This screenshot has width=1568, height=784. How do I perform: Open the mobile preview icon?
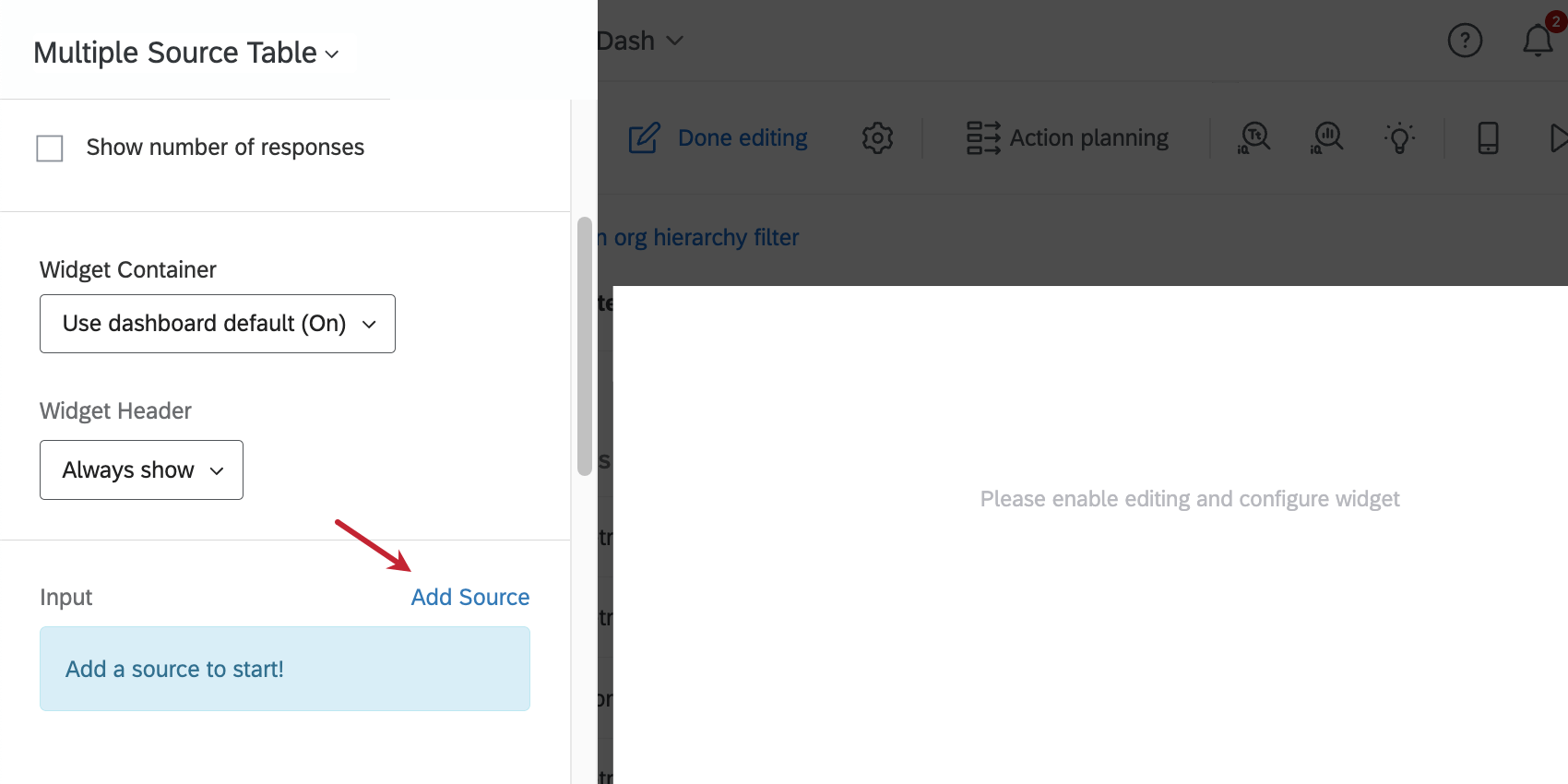(x=1487, y=138)
